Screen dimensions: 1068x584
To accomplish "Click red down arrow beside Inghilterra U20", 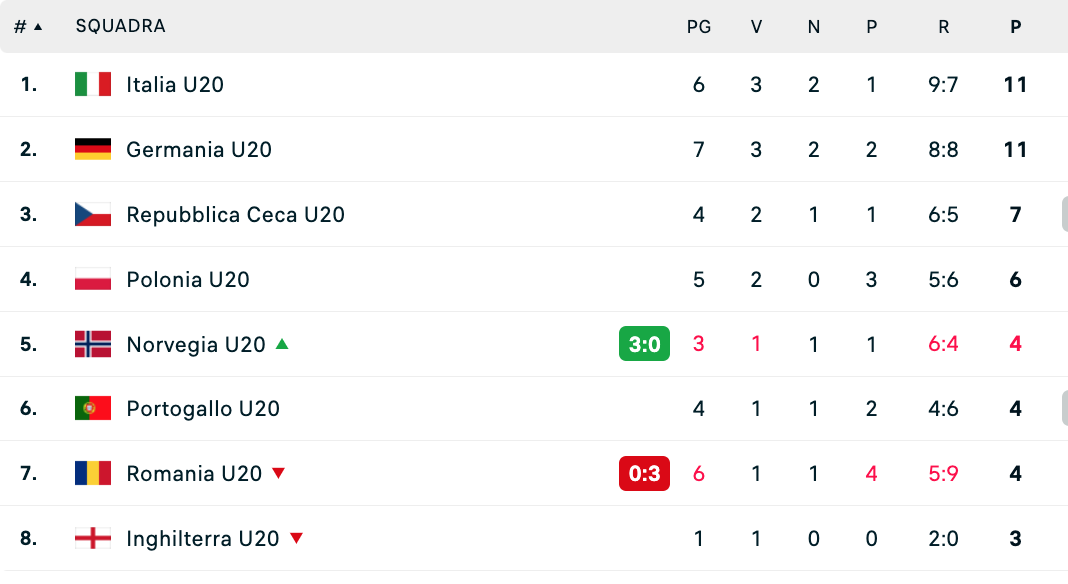I will [296, 538].
